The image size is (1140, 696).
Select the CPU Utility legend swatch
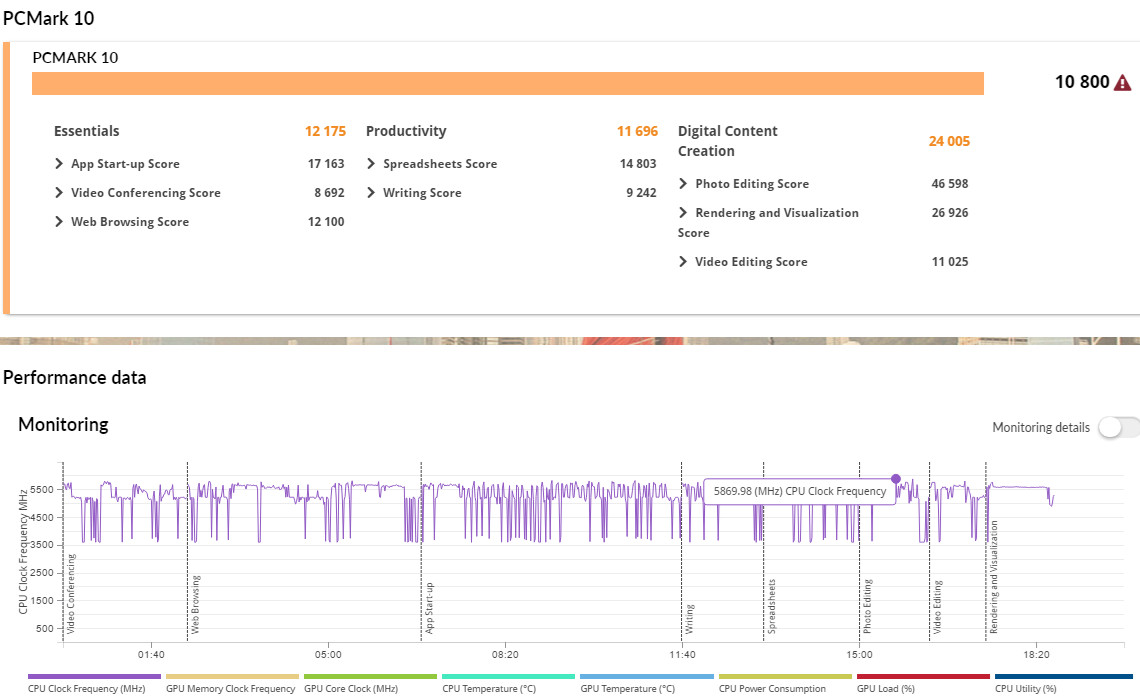1064,676
